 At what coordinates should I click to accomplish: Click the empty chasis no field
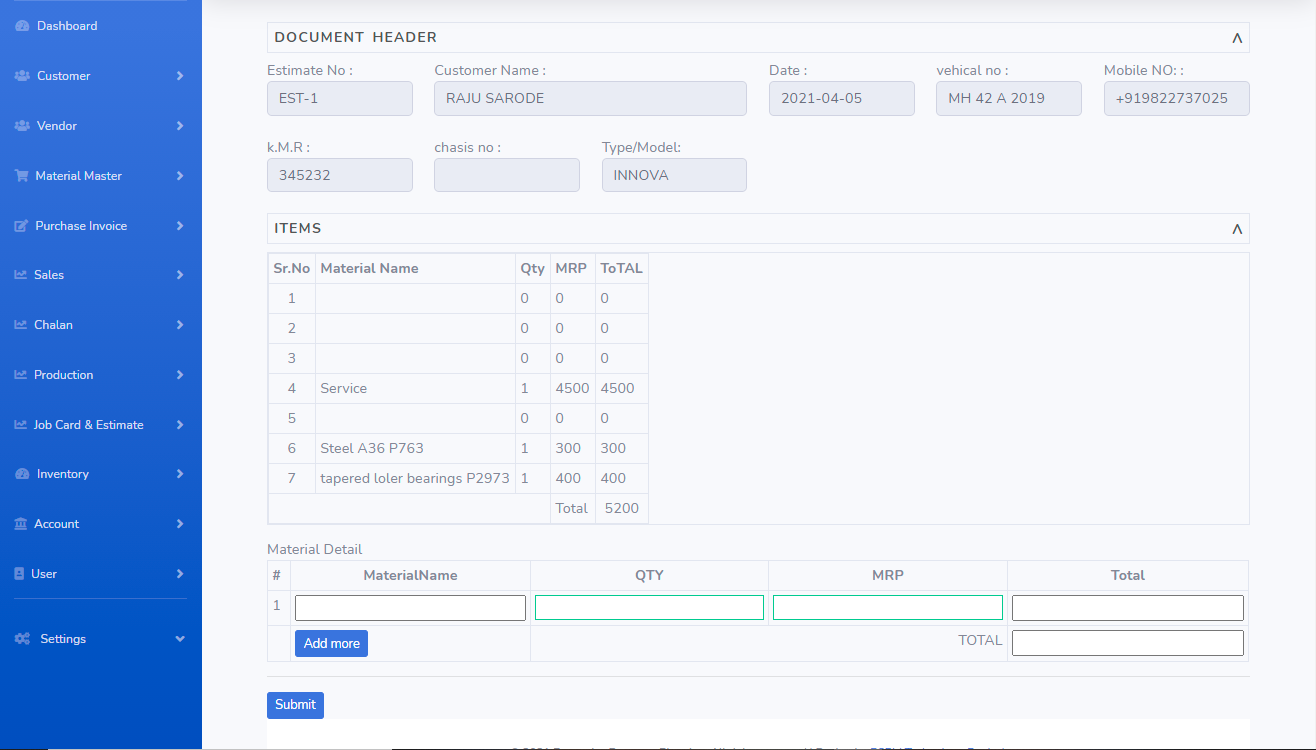pyautogui.click(x=507, y=175)
